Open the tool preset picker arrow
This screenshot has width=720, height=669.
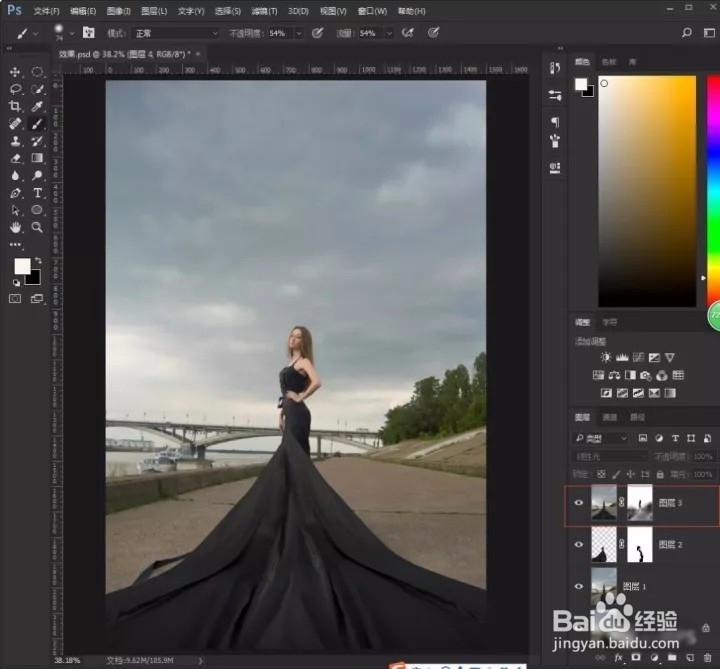[x=36, y=34]
